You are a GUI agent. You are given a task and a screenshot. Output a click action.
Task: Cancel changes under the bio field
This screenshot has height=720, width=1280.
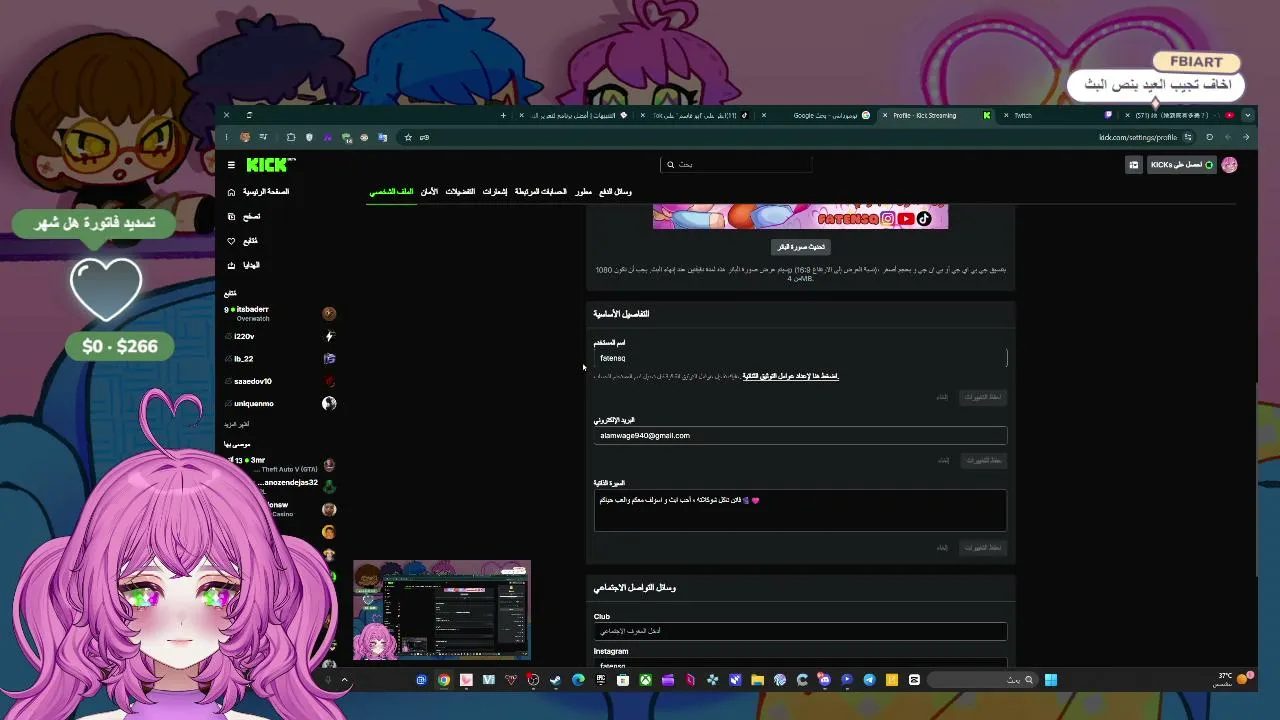942,548
